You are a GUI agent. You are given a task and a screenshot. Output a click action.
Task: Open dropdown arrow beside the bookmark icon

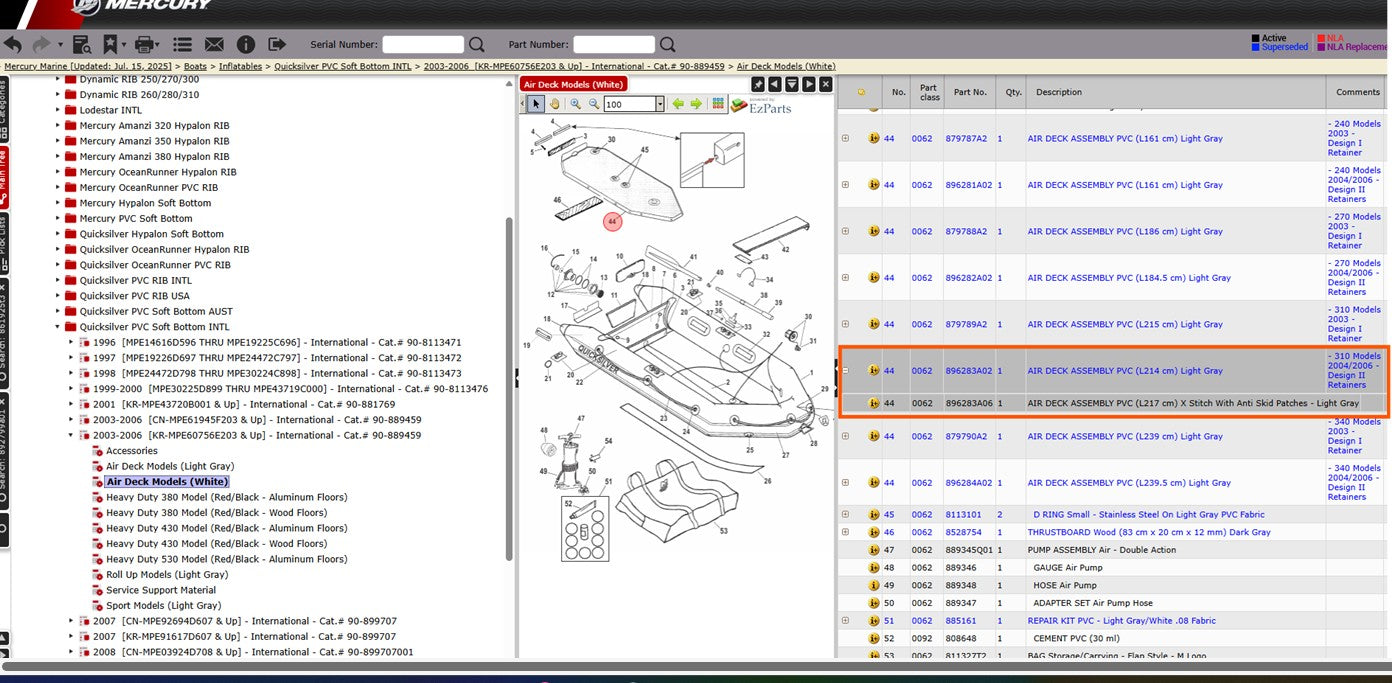point(124,45)
